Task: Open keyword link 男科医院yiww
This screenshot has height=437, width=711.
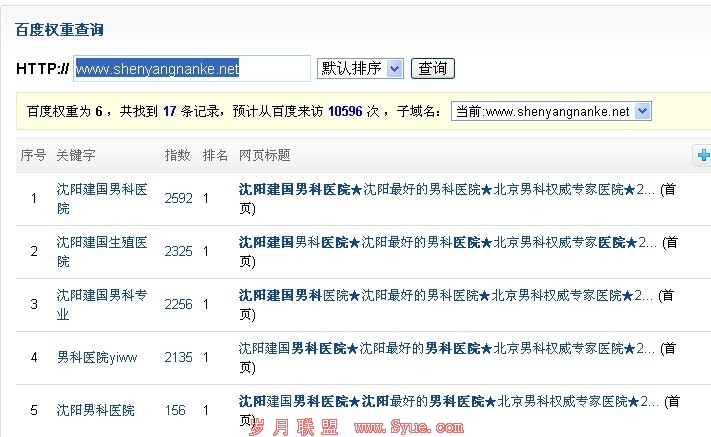Action: point(97,357)
